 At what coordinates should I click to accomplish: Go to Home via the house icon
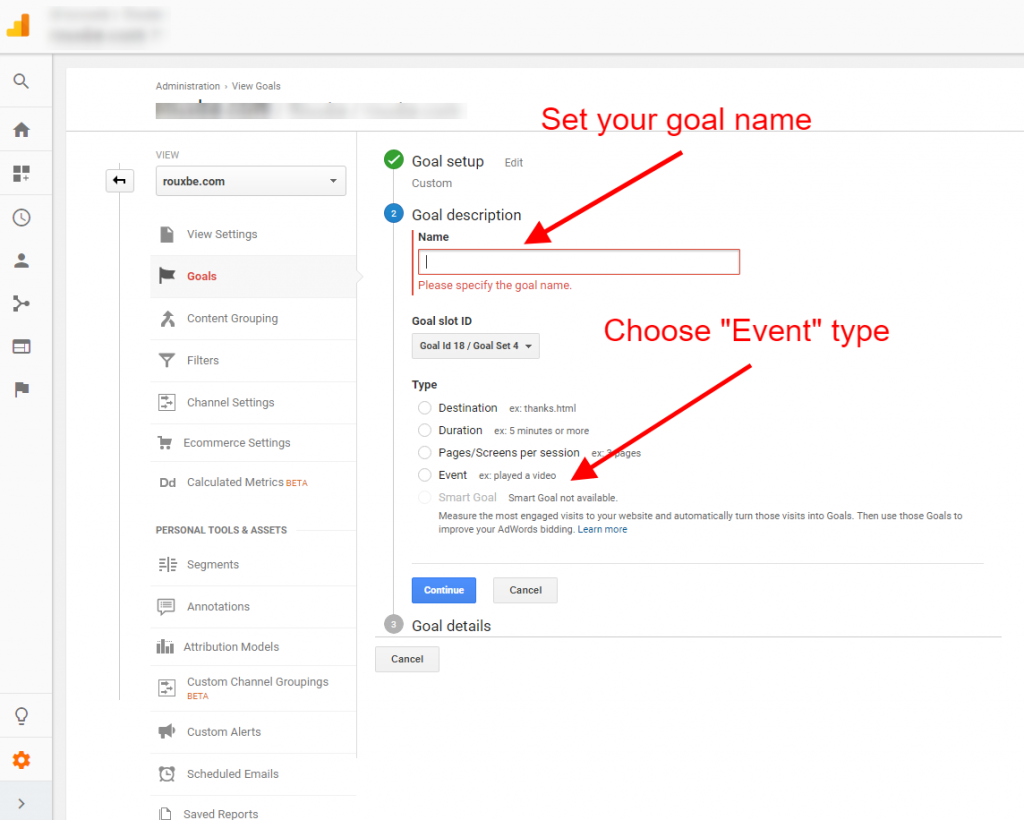[22, 130]
